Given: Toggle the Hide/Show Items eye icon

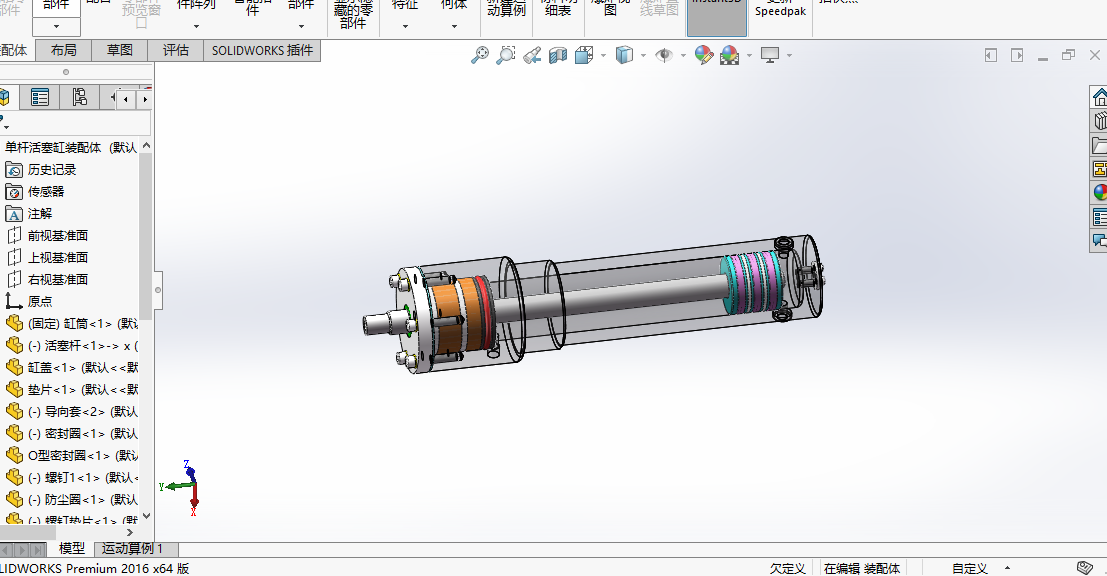Looking at the screenshot, I should click(664, 55).
